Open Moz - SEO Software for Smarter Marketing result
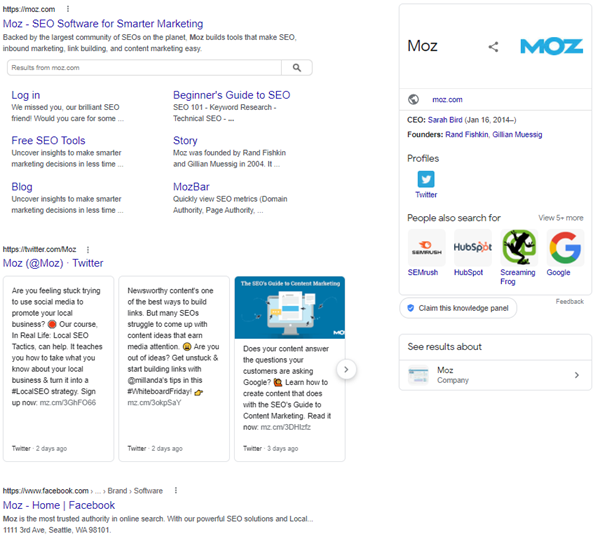The width and height of the screenshot is (602, 541). click(x=103, y=24)
